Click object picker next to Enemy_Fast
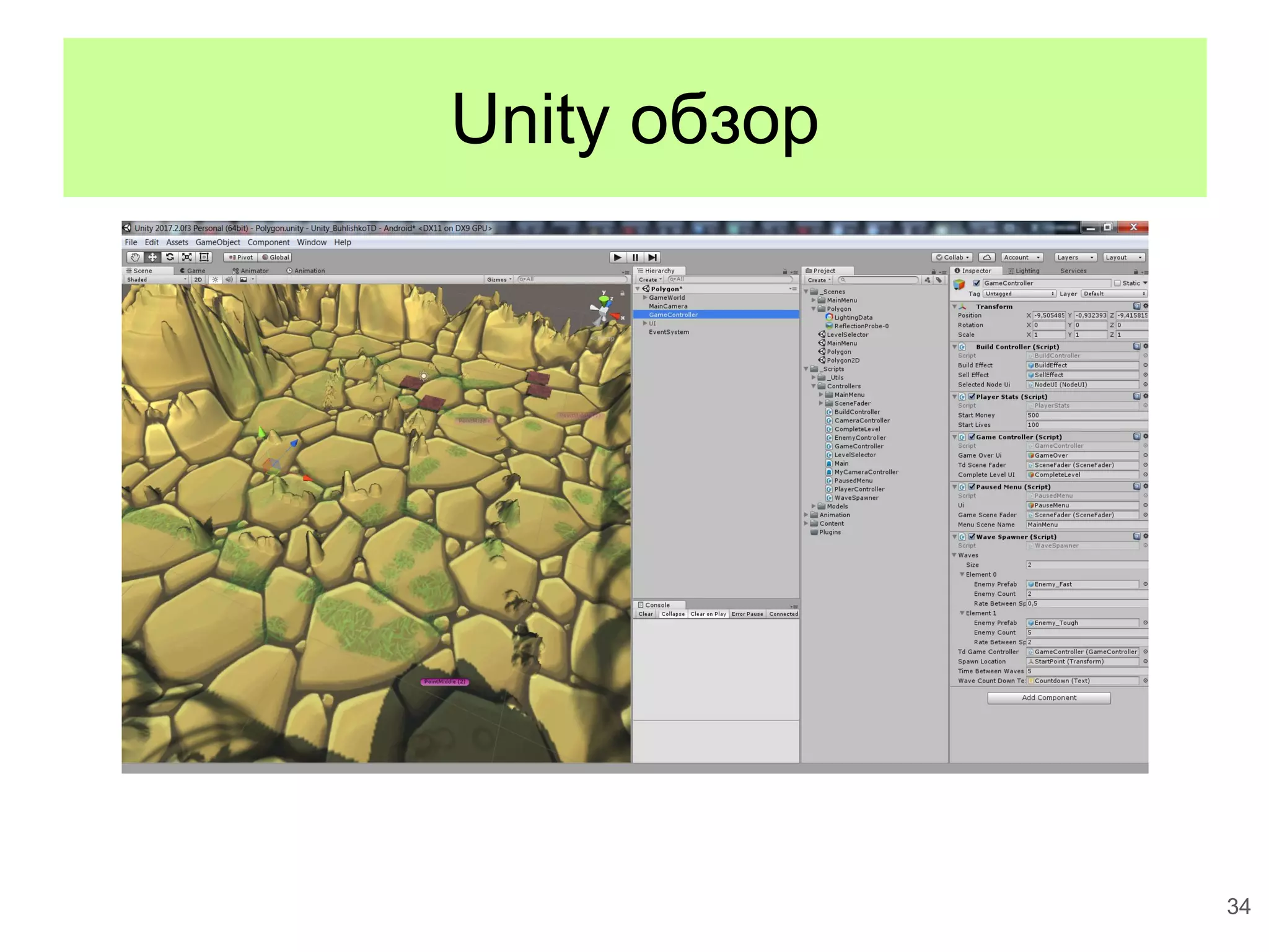The width and height of the screenshot is (1269, 952). pyautogui.click(x=1145, y=584)
